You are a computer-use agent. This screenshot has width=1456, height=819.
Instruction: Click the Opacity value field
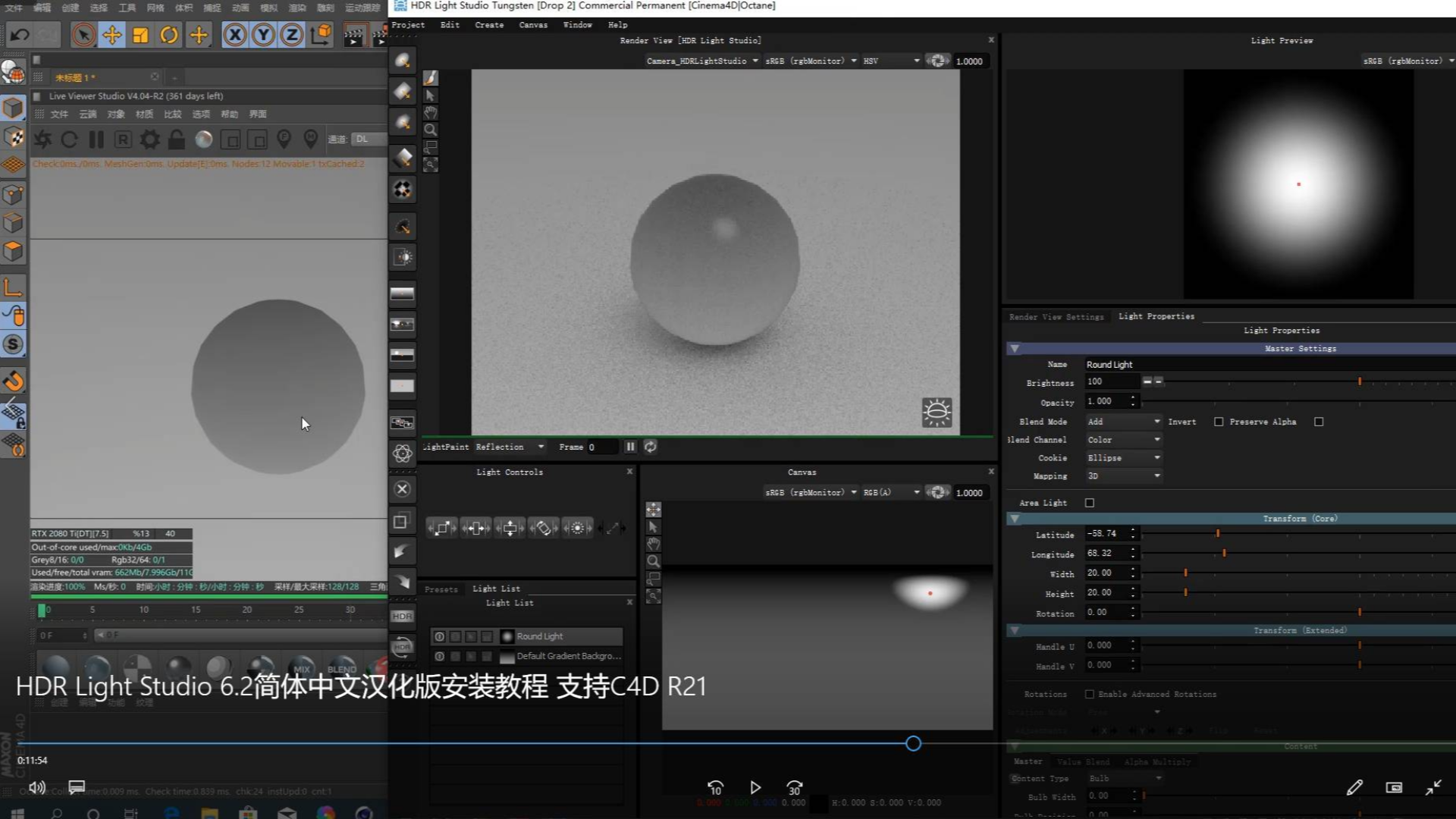tap(1106, 401)
